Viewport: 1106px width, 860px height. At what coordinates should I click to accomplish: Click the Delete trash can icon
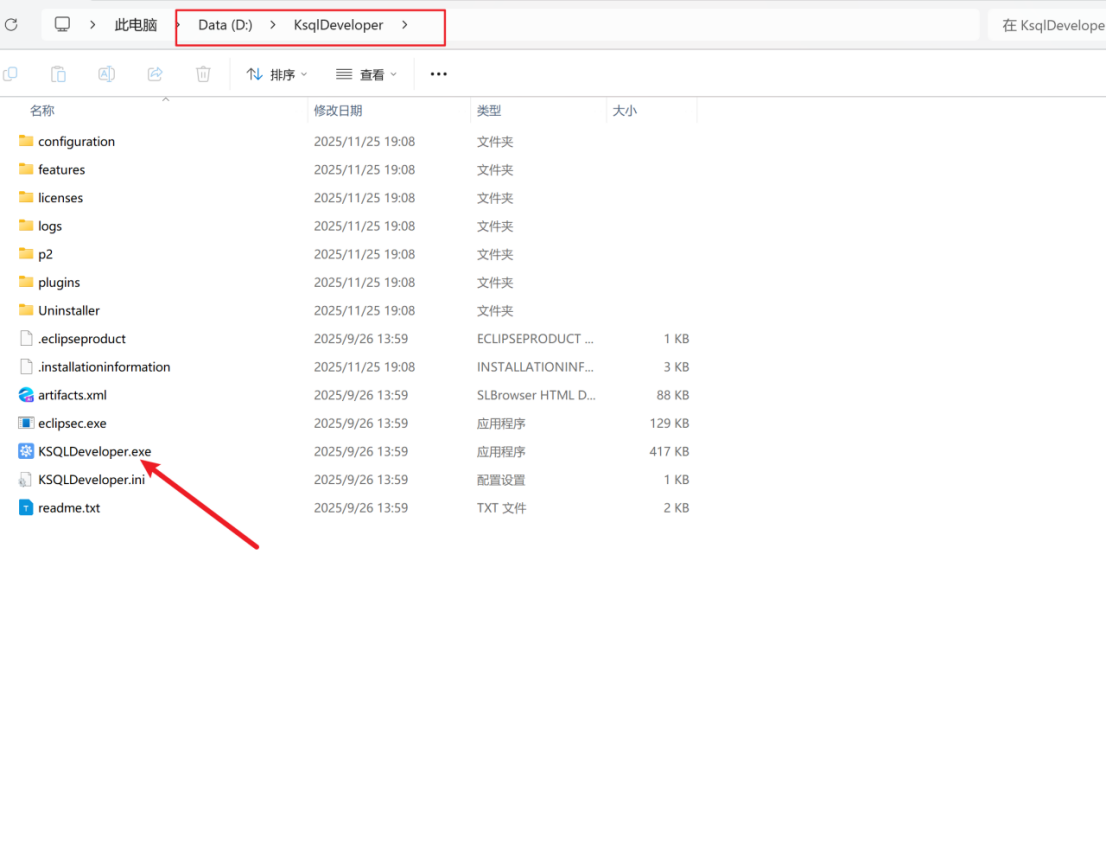203,74
